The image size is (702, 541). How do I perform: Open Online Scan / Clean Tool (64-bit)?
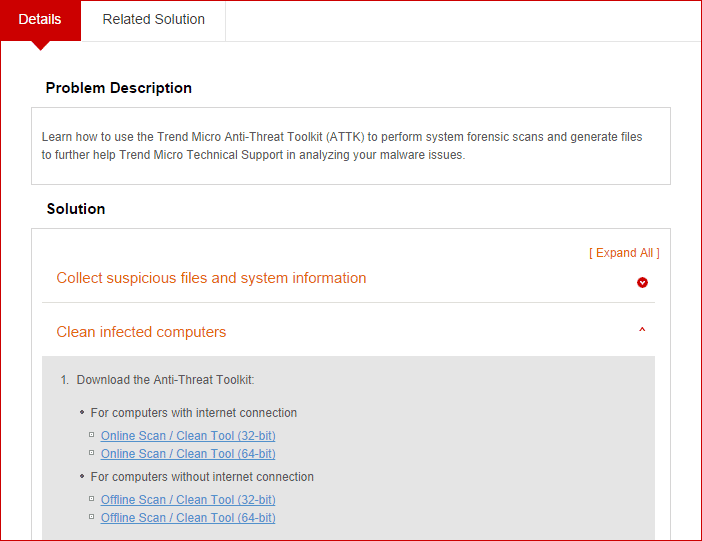[188, 454]
